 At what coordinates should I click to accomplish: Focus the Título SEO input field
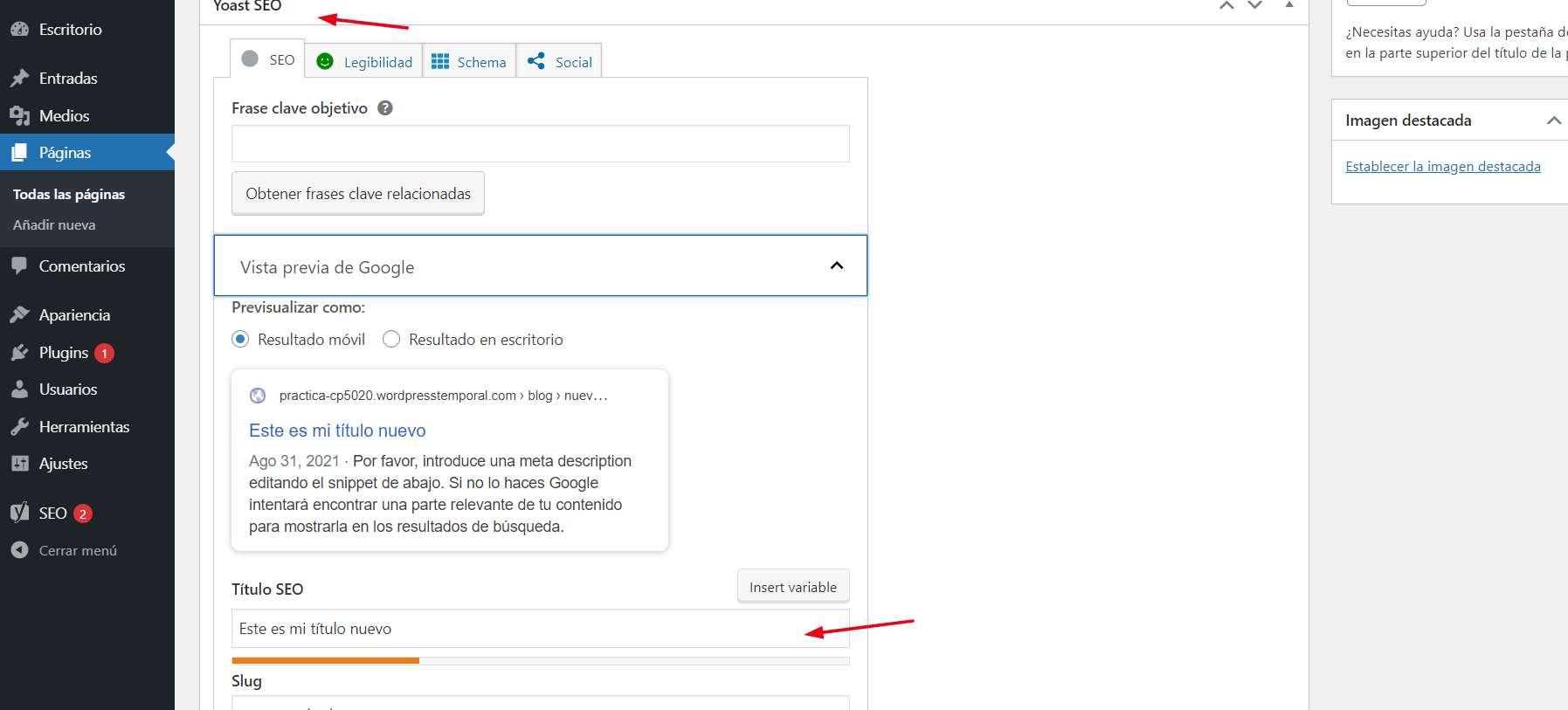[x=541, y=629]
